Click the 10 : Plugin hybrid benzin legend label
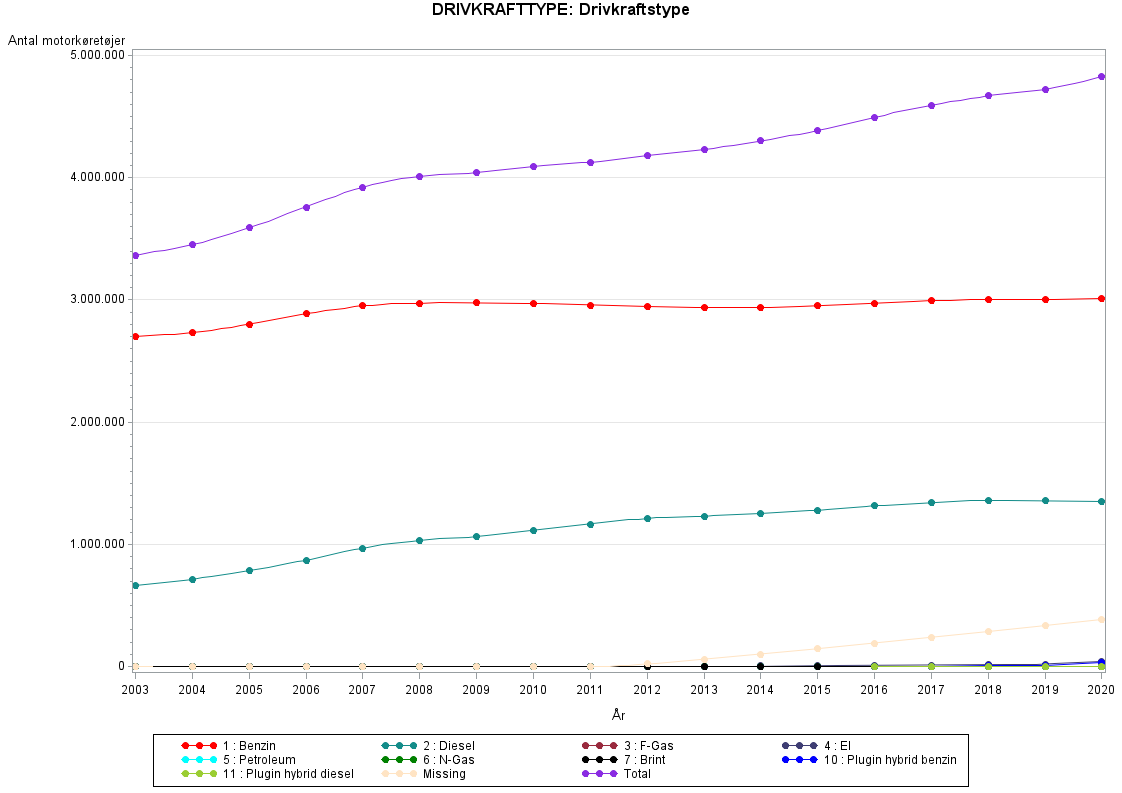The height and width of the screenshot is (793, 1122). tap(890, 760)
